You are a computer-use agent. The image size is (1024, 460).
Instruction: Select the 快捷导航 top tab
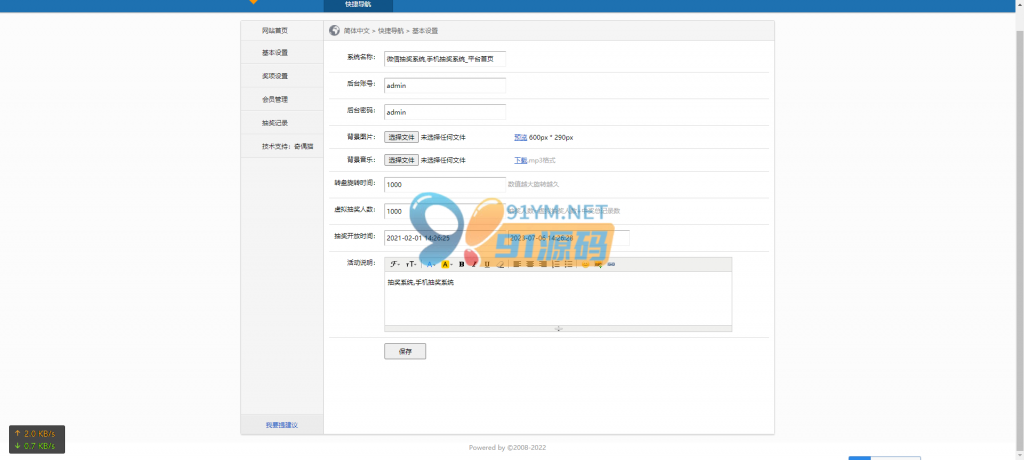[x=357, y=5]
